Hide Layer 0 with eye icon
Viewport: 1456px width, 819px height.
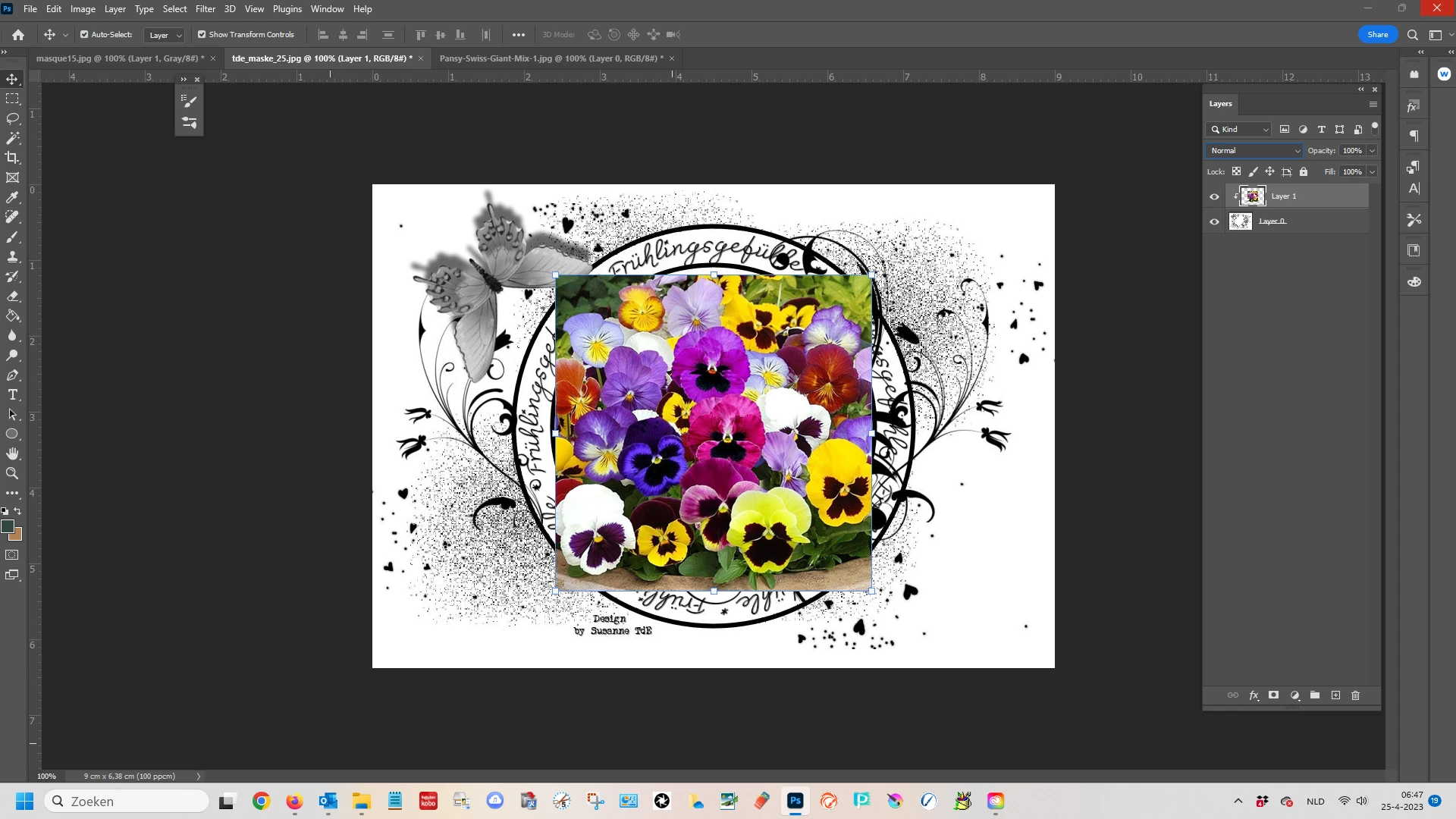click(x=1214, y=221)
